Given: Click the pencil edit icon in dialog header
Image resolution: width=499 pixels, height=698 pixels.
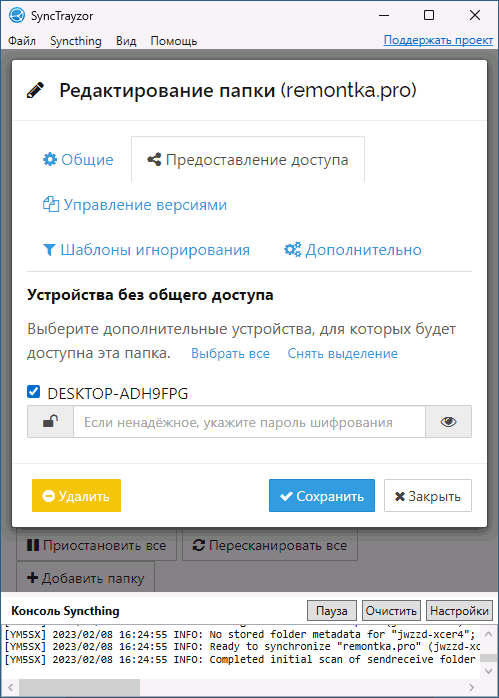Looking at the screenshot, I should click(36, 90).
